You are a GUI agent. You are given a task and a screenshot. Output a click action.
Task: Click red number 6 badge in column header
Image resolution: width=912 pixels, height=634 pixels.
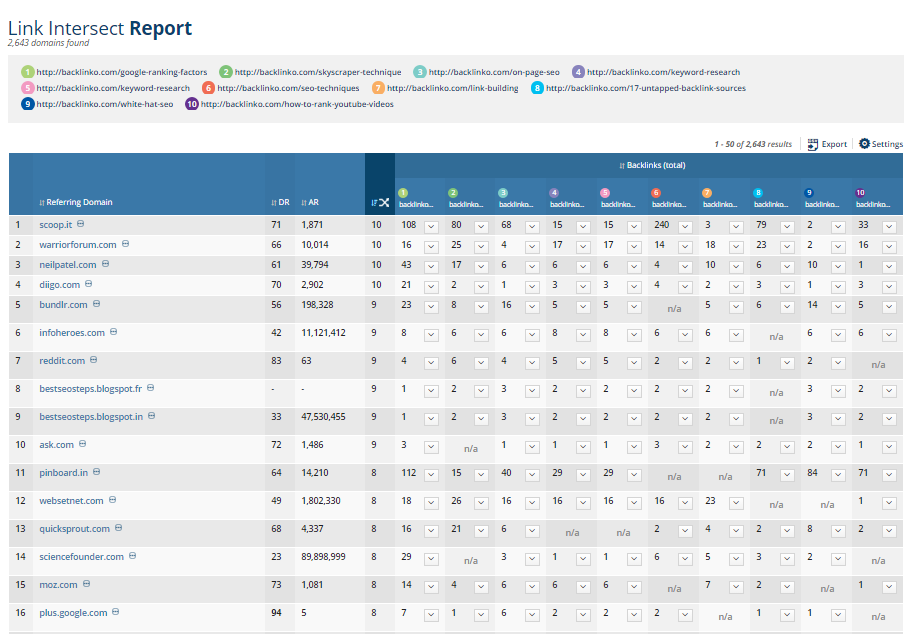656,192
